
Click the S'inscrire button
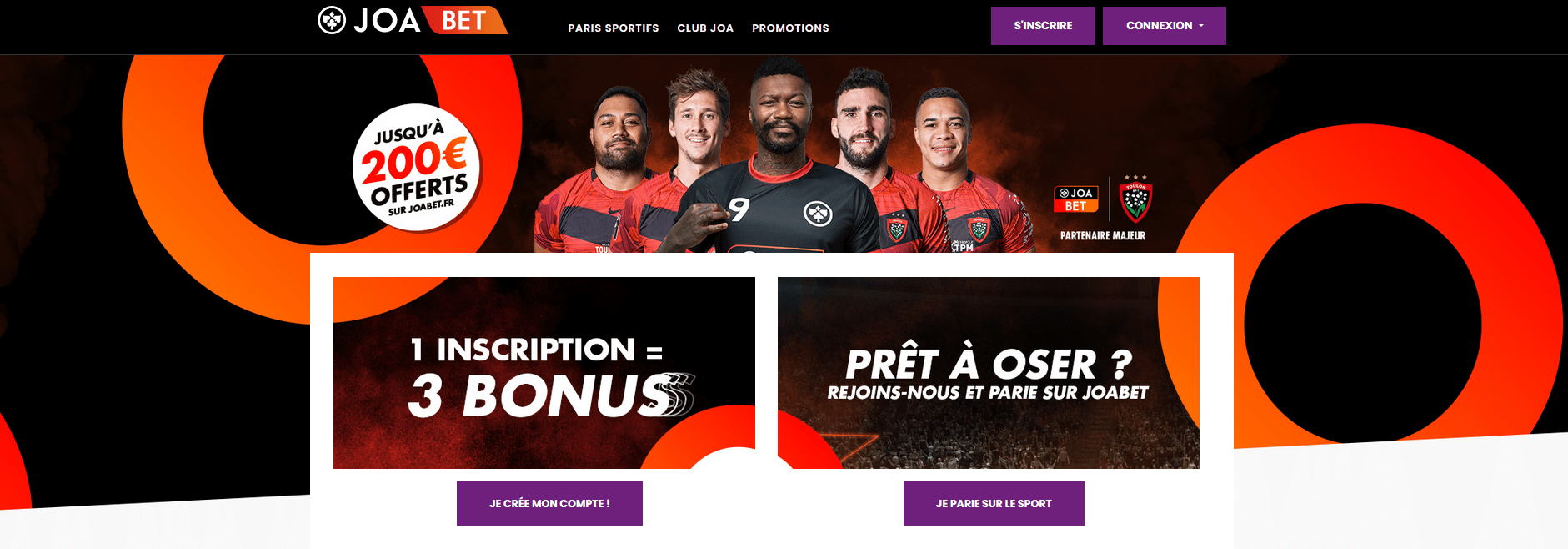pos(1043,26)
